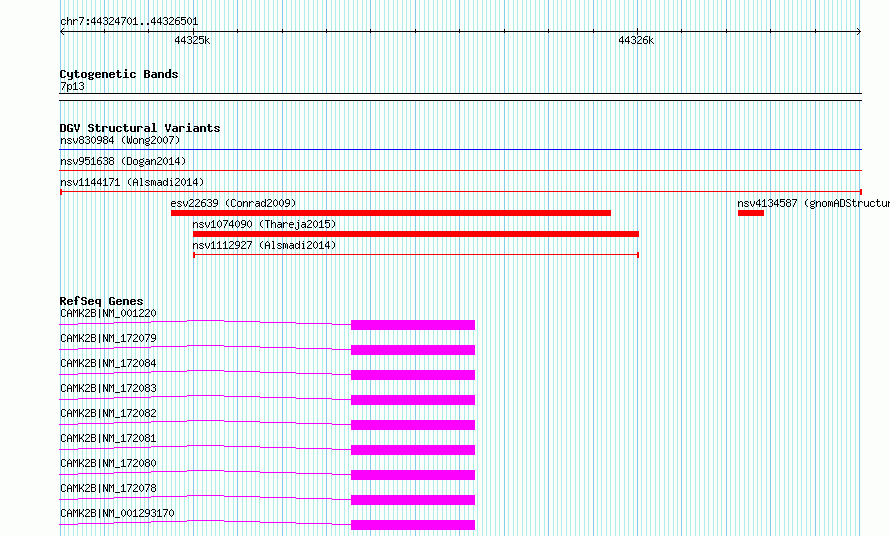This screenshot has height=536, width=890.
Task: Open transcript CAMK2B|NM_172083
Action: click(108, 388)
